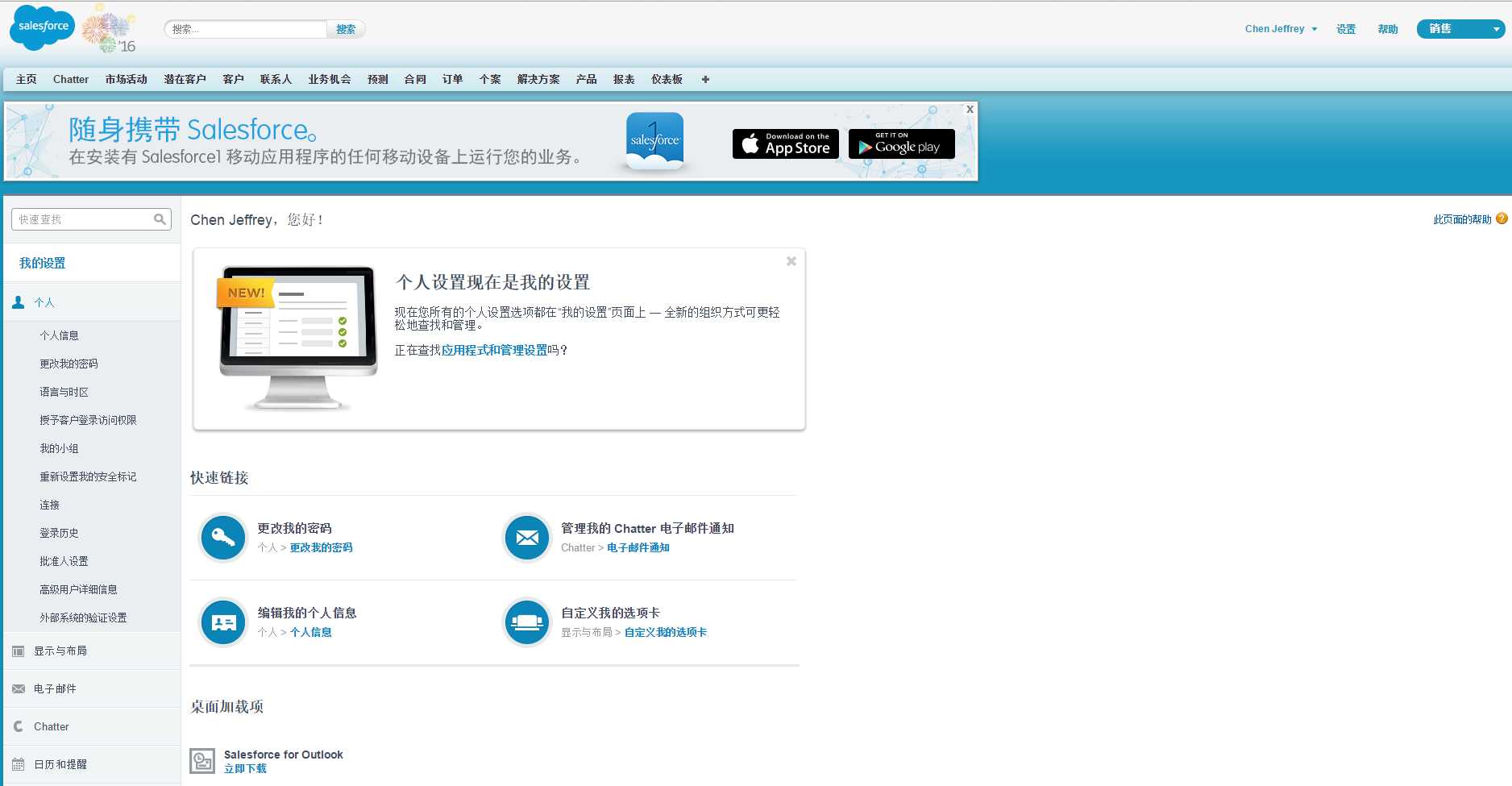Go to the 客户 tab

(x=234, y=79)
